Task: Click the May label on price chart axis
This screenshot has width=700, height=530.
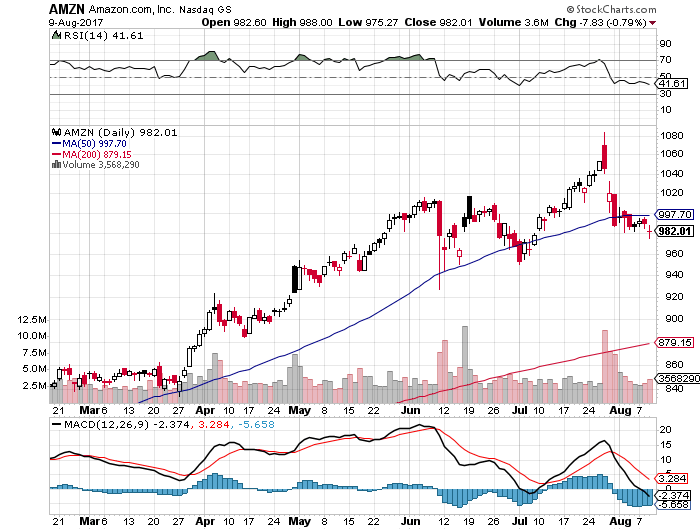Action: [x=300, y=410]
